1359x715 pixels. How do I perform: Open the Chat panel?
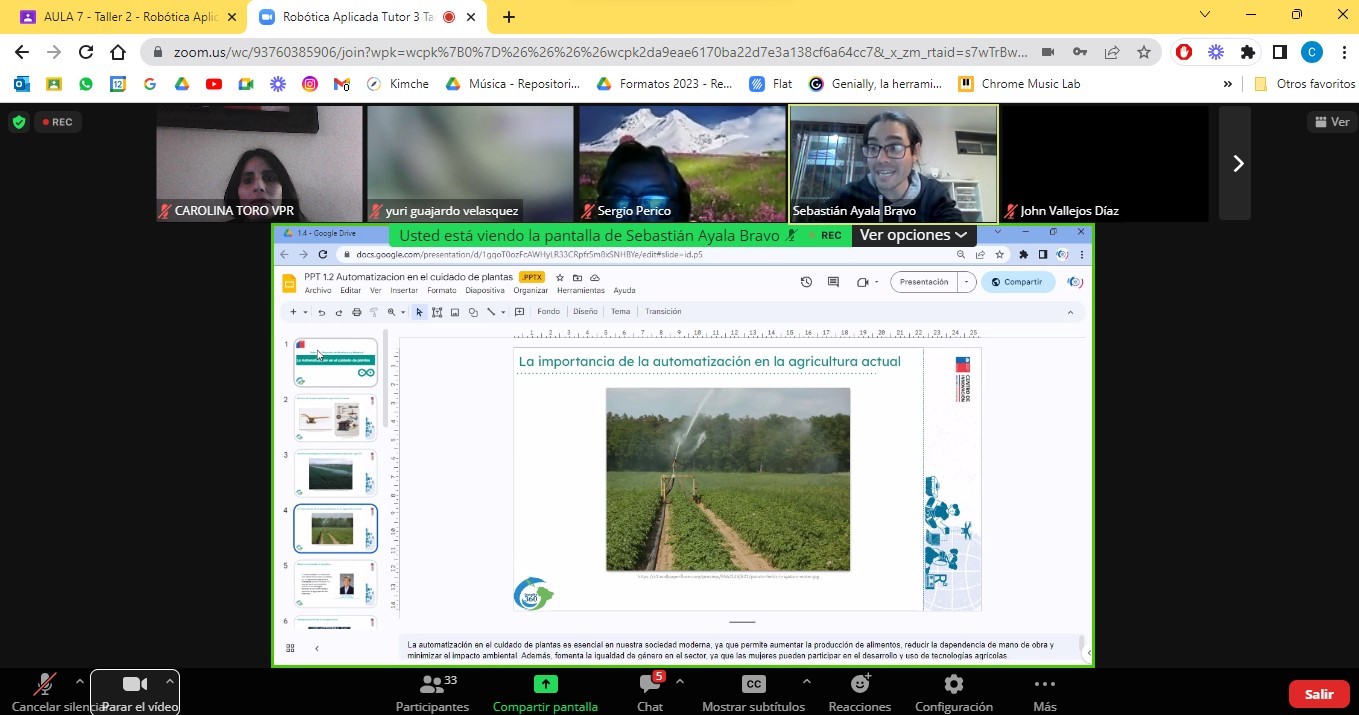(x=650, y=685)
